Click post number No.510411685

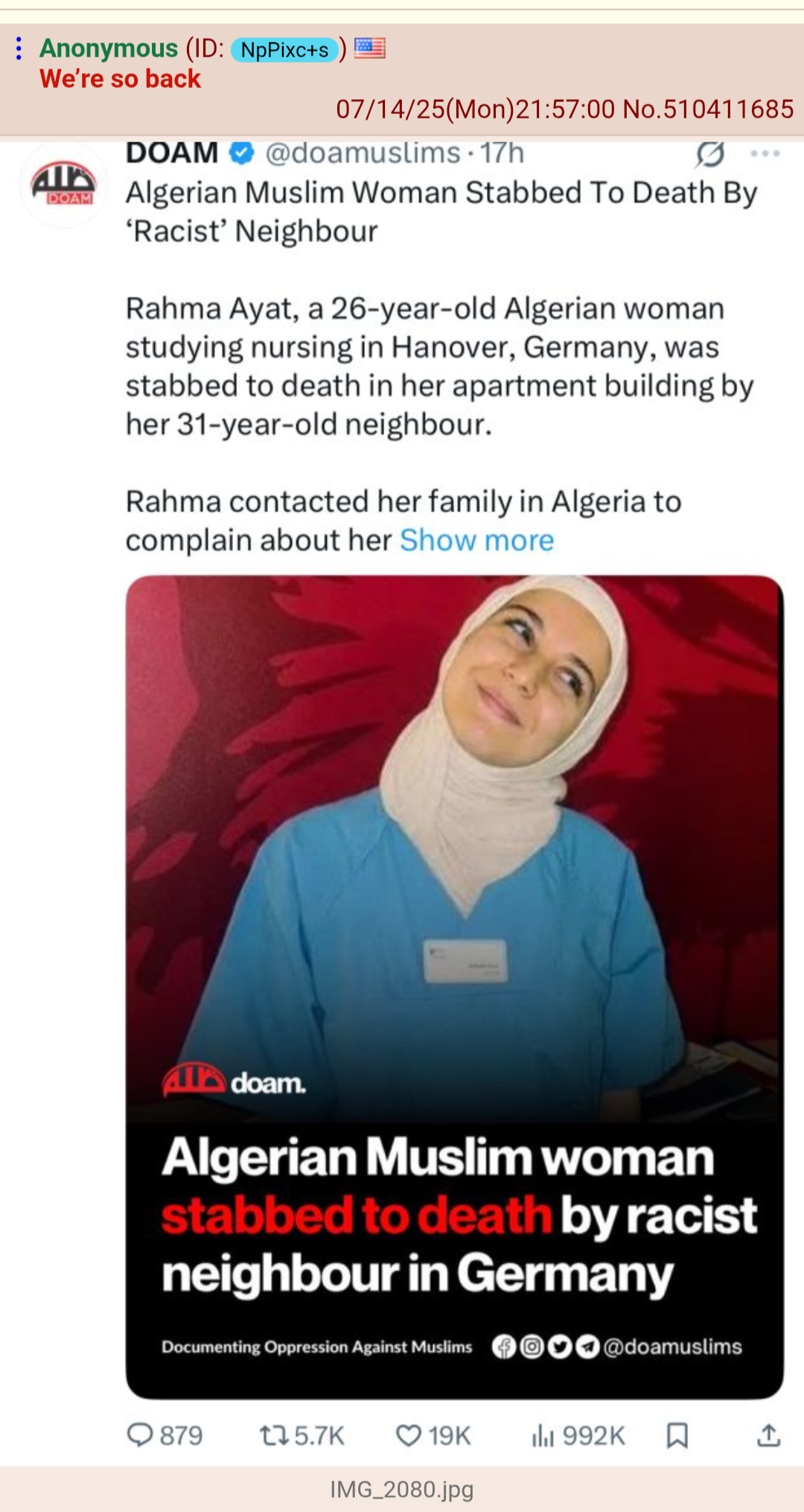708,109
